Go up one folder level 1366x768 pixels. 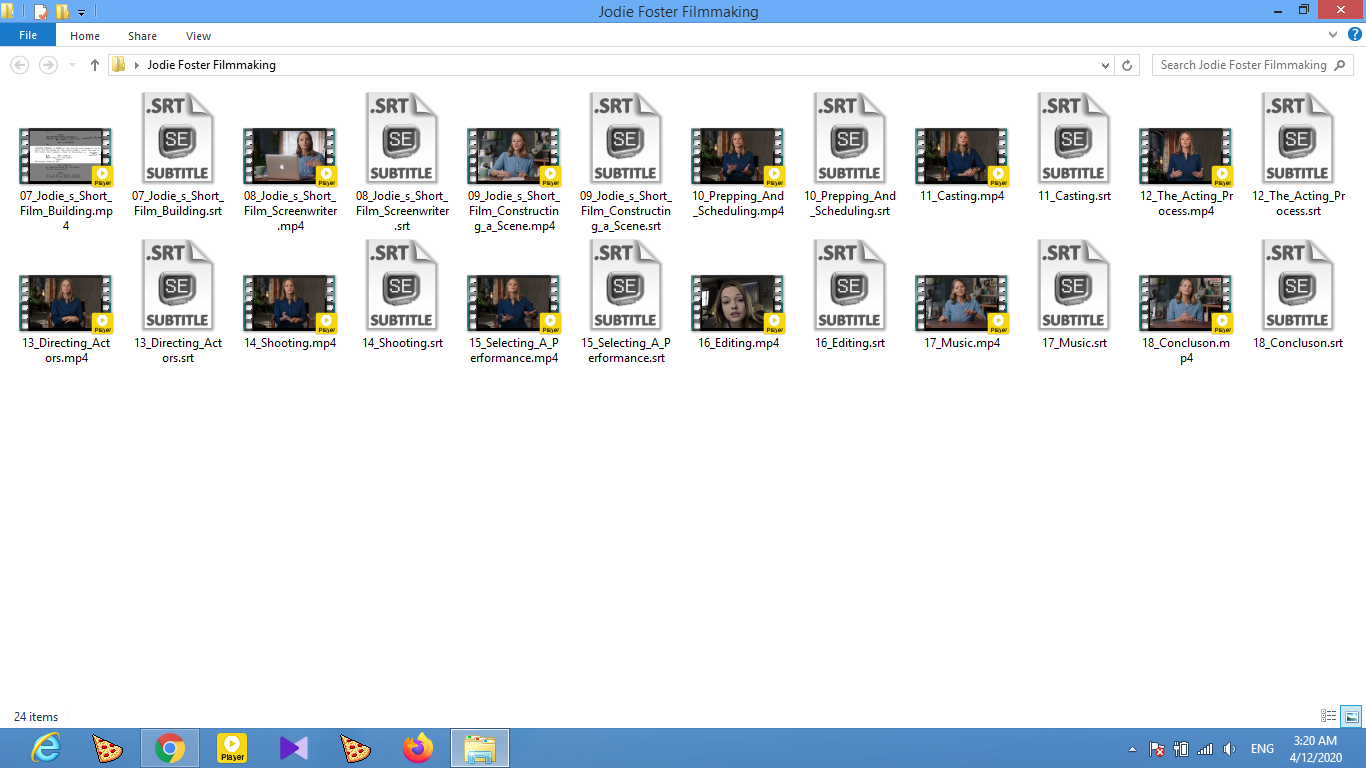pyautogui.click(x=95, y=65)
